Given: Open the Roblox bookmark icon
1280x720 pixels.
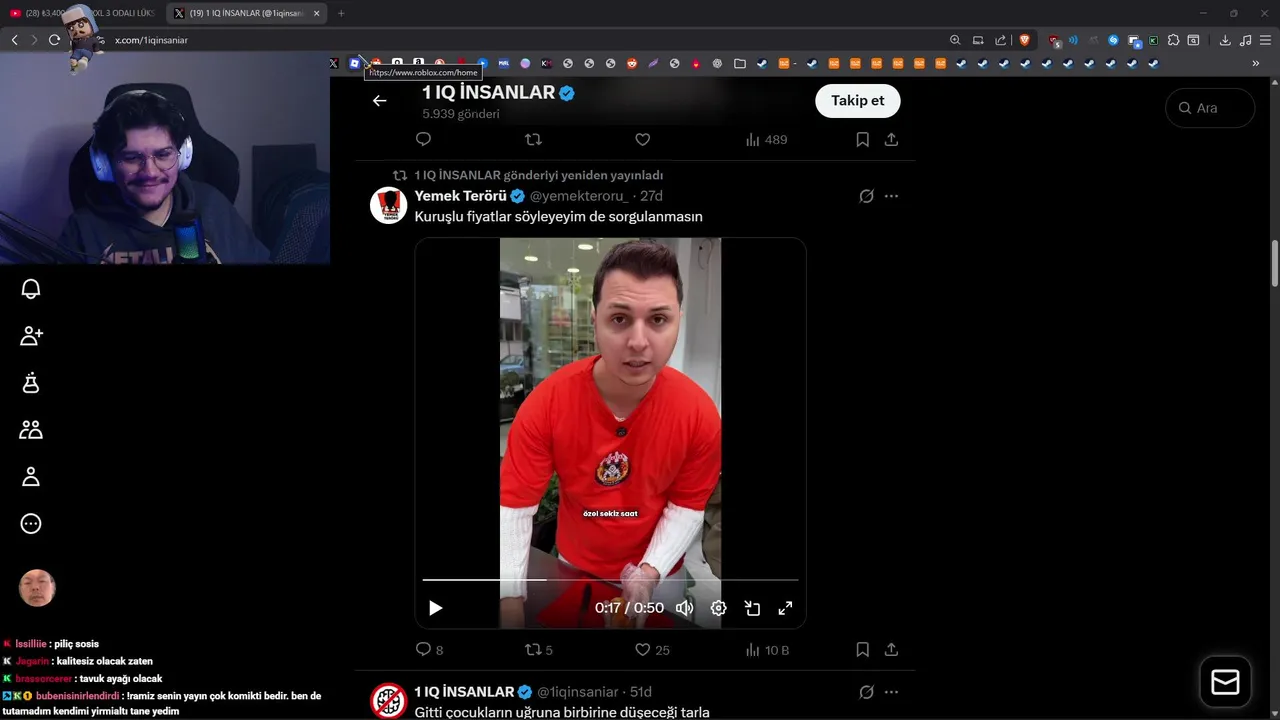Looking at the screenshot, I should [x=355, y=63].
